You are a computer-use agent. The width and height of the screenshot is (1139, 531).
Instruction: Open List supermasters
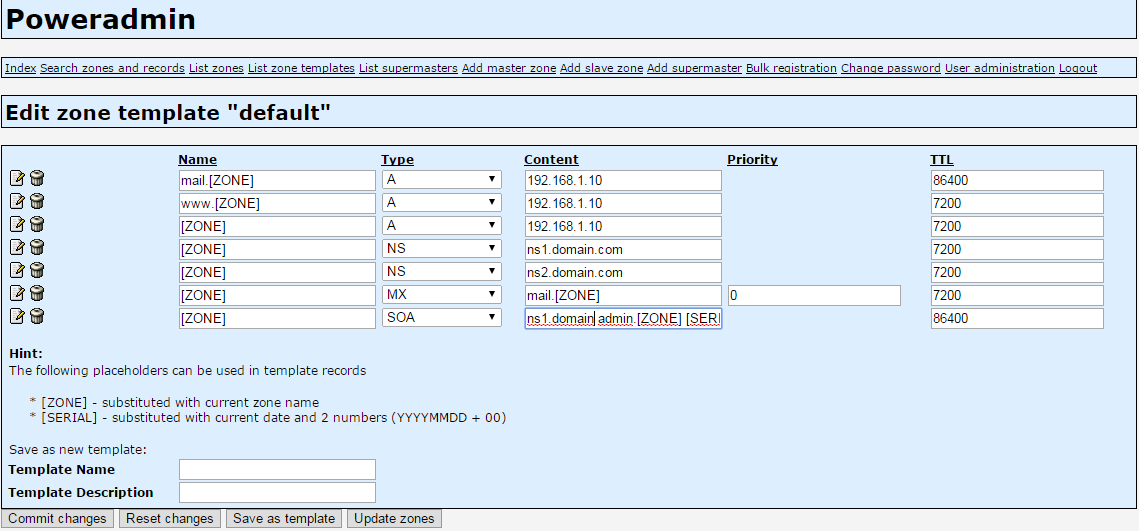[408, 68]
